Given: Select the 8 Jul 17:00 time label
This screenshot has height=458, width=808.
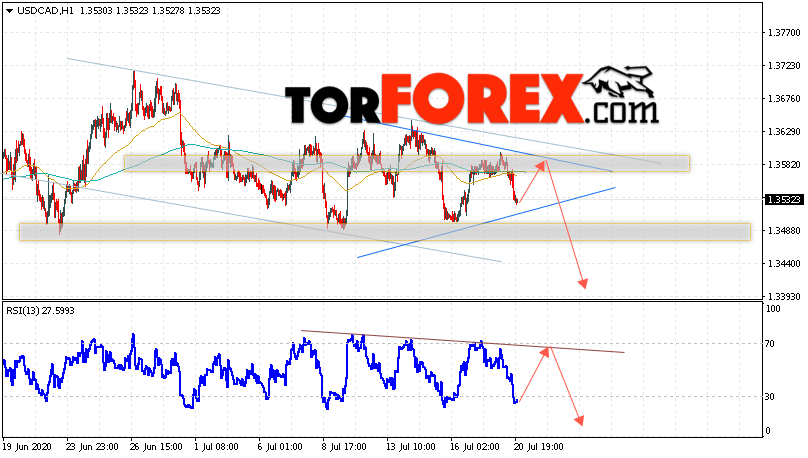Looking at the screenshot, I should 344,446.
